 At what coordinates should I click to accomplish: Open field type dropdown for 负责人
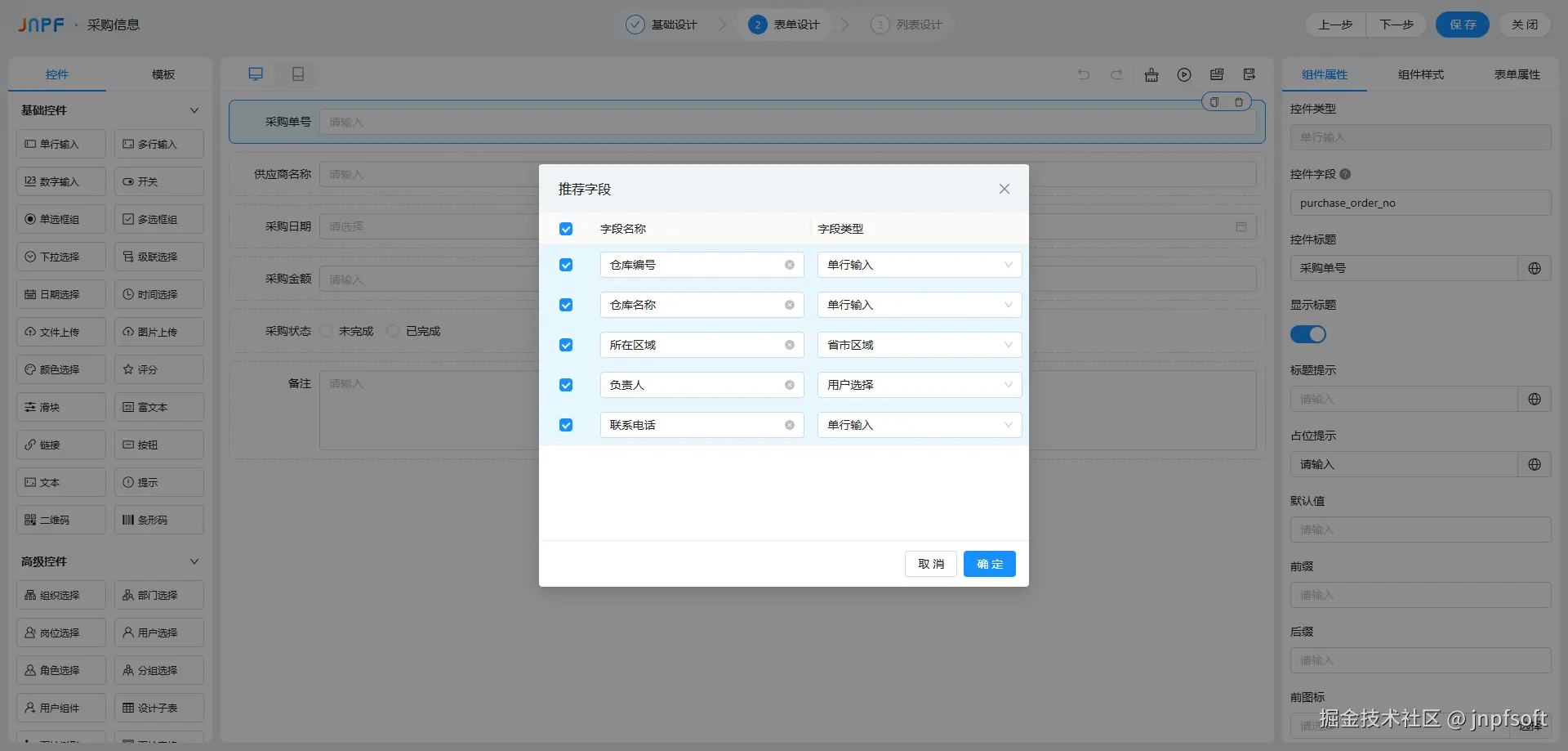(920, 385)
